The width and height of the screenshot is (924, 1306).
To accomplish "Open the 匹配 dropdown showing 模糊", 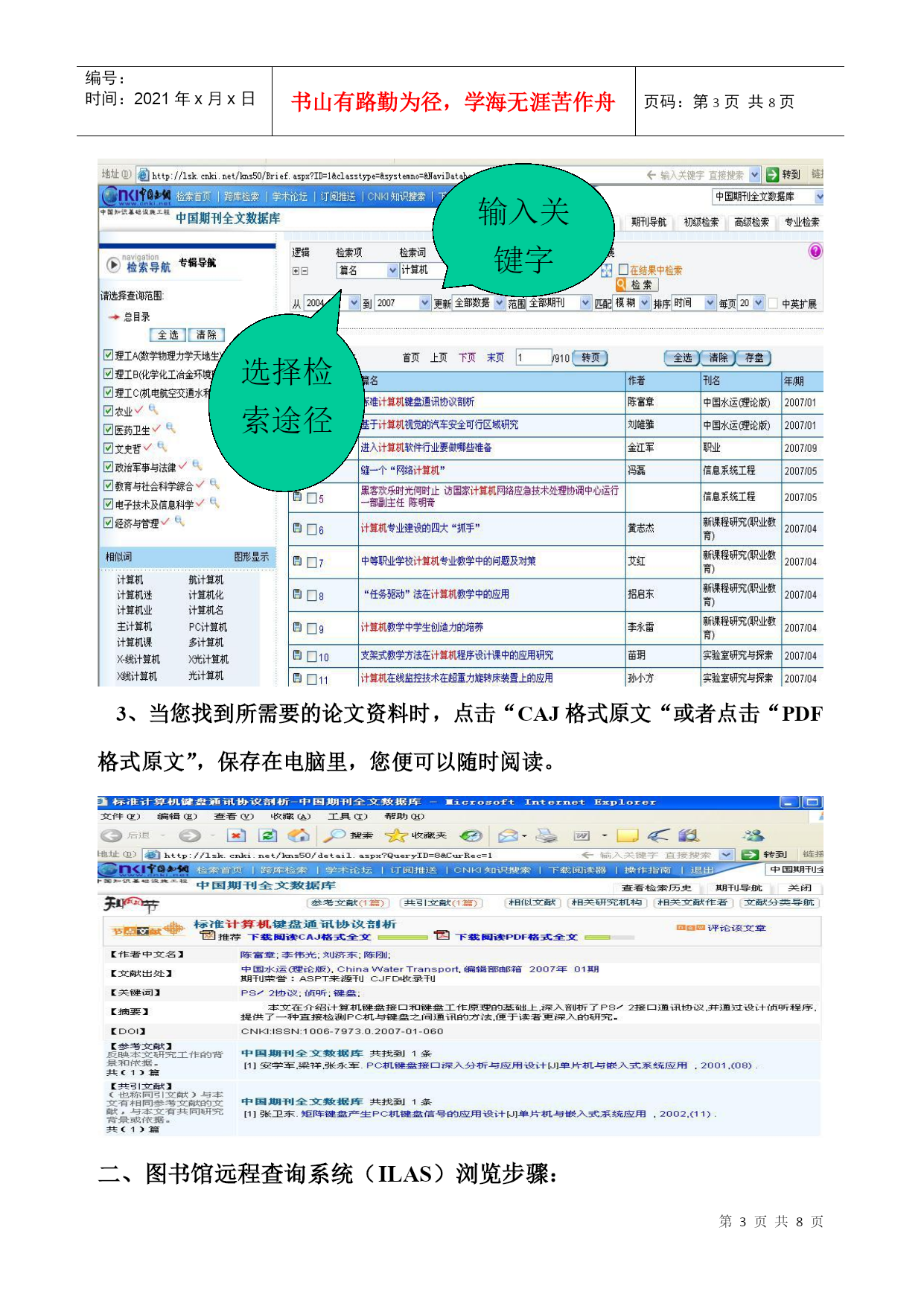I will point(631,303).
